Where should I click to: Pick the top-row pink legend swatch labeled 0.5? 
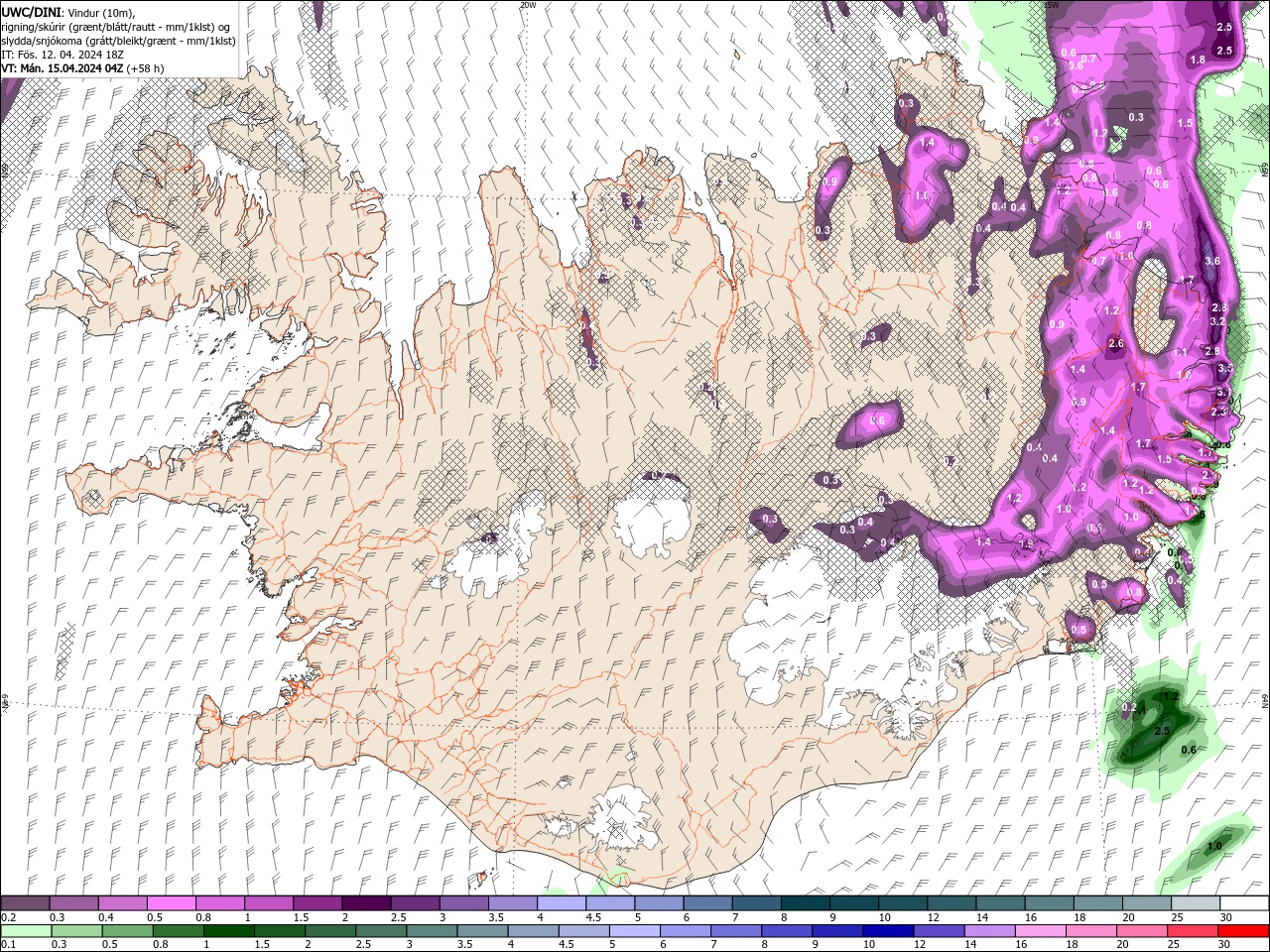171,903
